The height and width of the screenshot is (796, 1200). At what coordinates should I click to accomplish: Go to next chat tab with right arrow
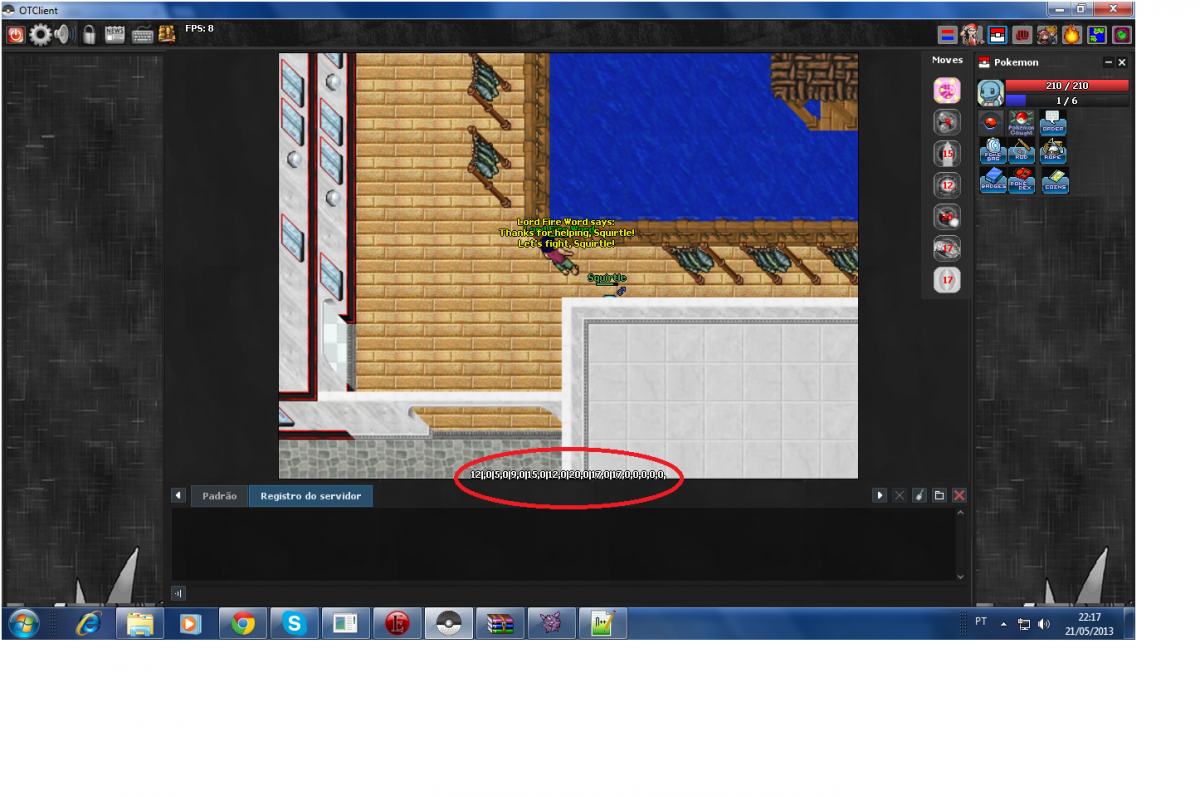[880, 496]
